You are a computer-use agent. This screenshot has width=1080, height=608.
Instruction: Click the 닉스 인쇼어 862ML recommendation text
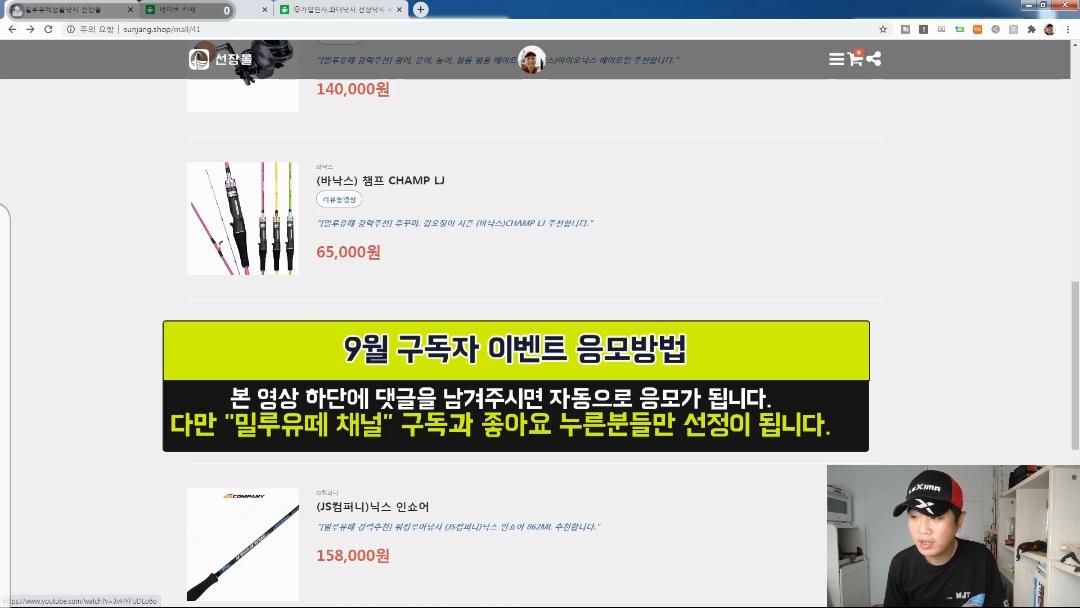point(458,527)
